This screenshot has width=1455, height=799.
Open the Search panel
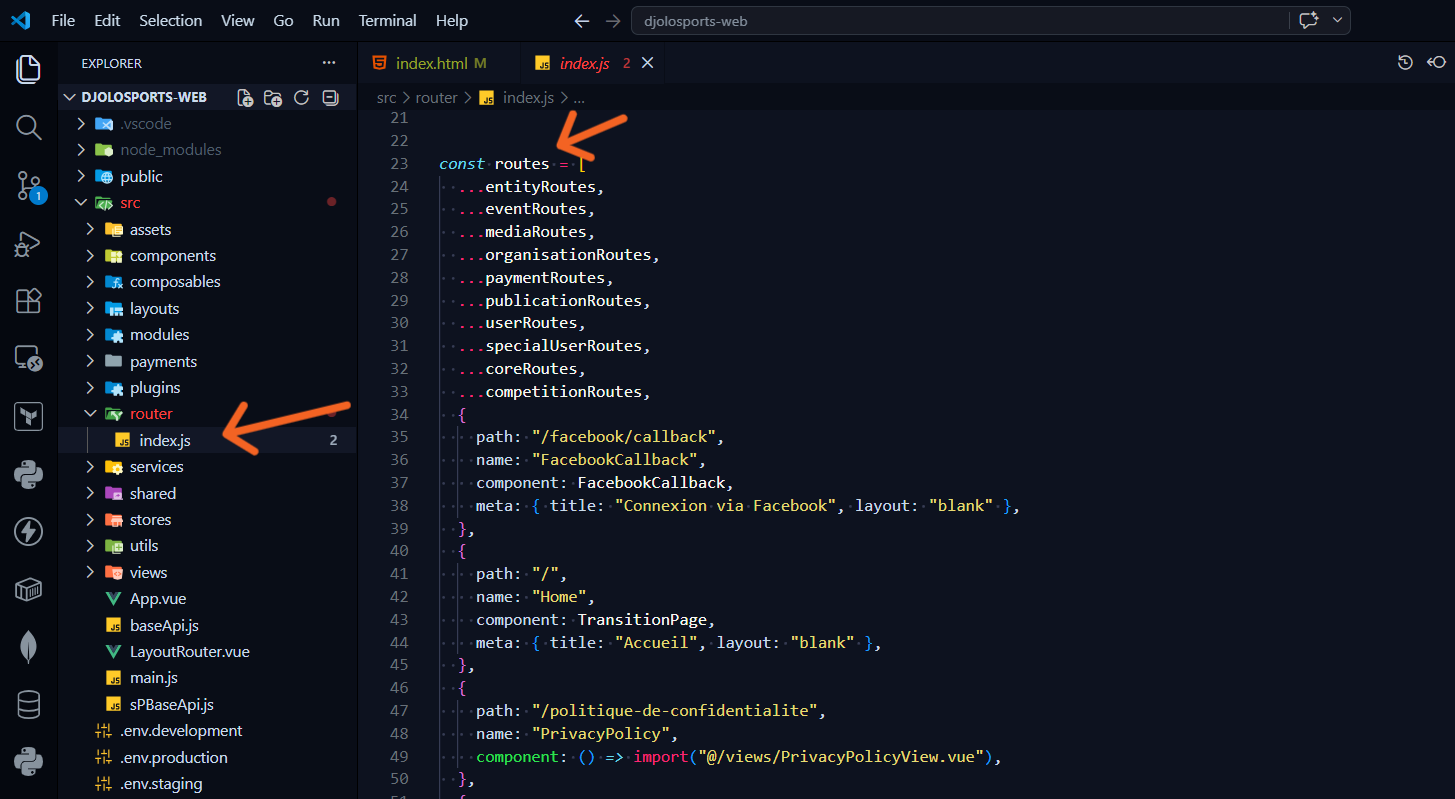tap(28, 127)
